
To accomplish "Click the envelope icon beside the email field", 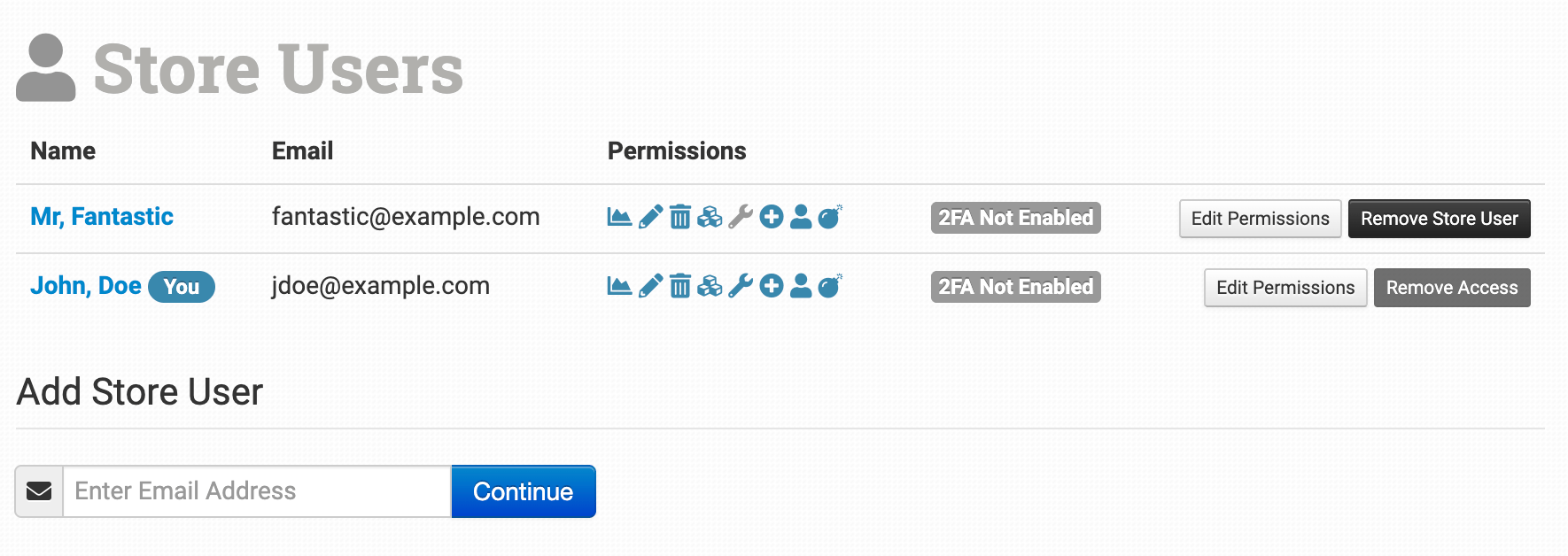I will click(39, 491).
